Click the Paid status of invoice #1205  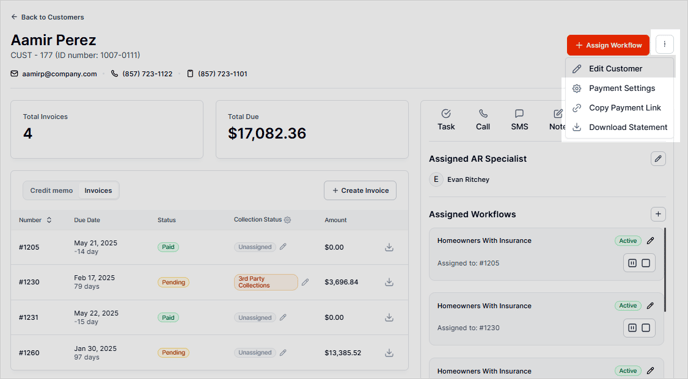[168, 247]
